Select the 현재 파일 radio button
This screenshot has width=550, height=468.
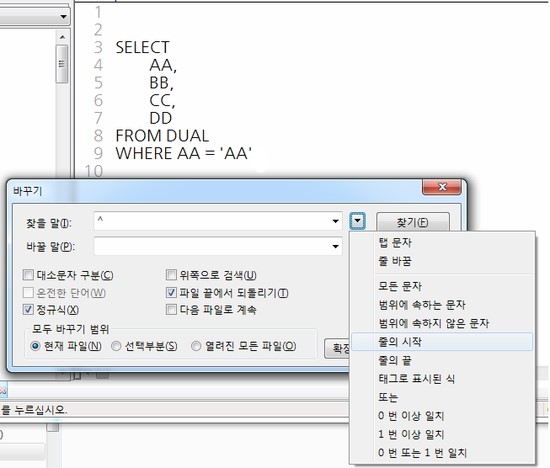click(x=35, y=346)
